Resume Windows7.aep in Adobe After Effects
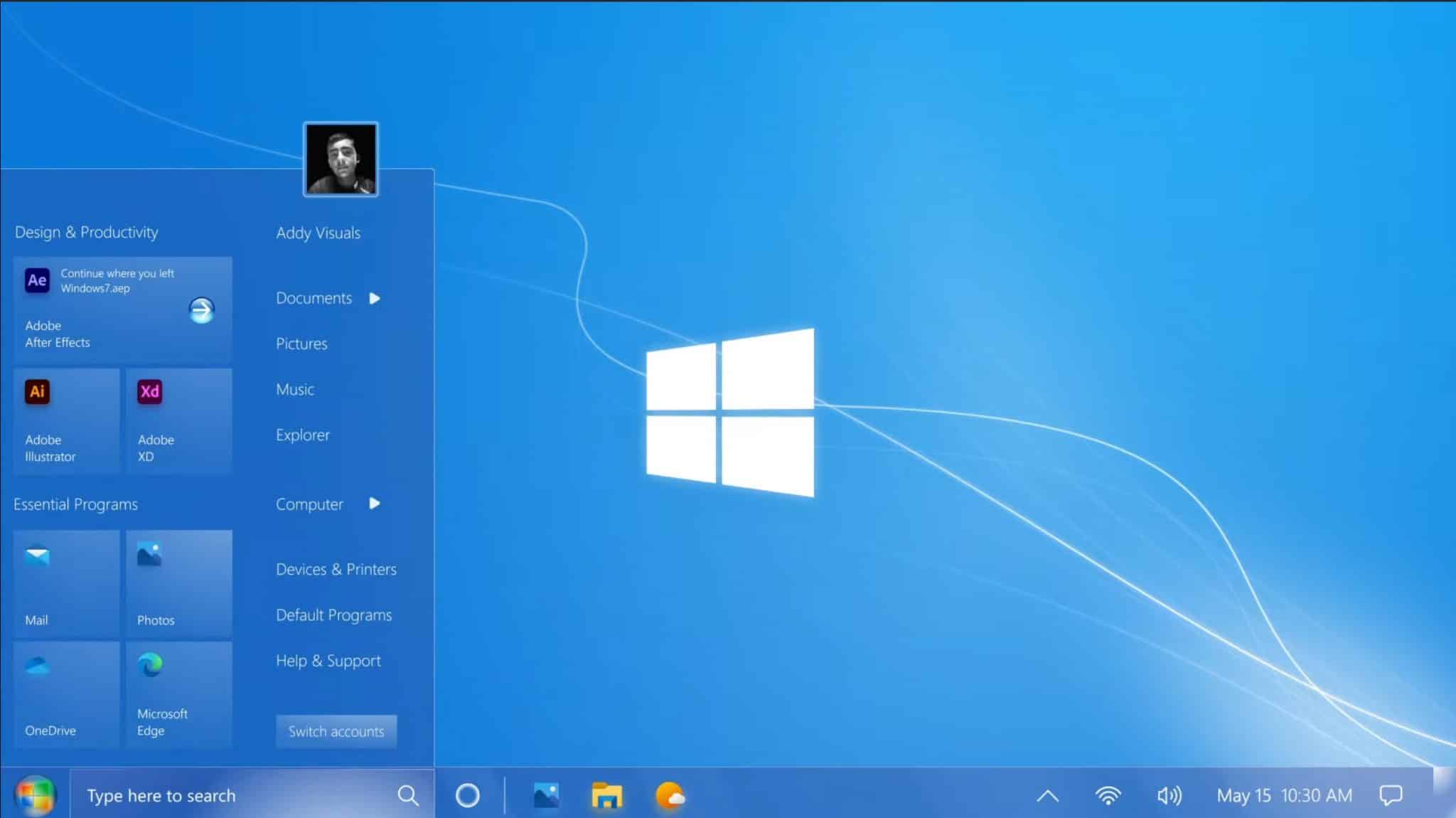This screenshot has width=1456, height=818. tap(122, 309)
